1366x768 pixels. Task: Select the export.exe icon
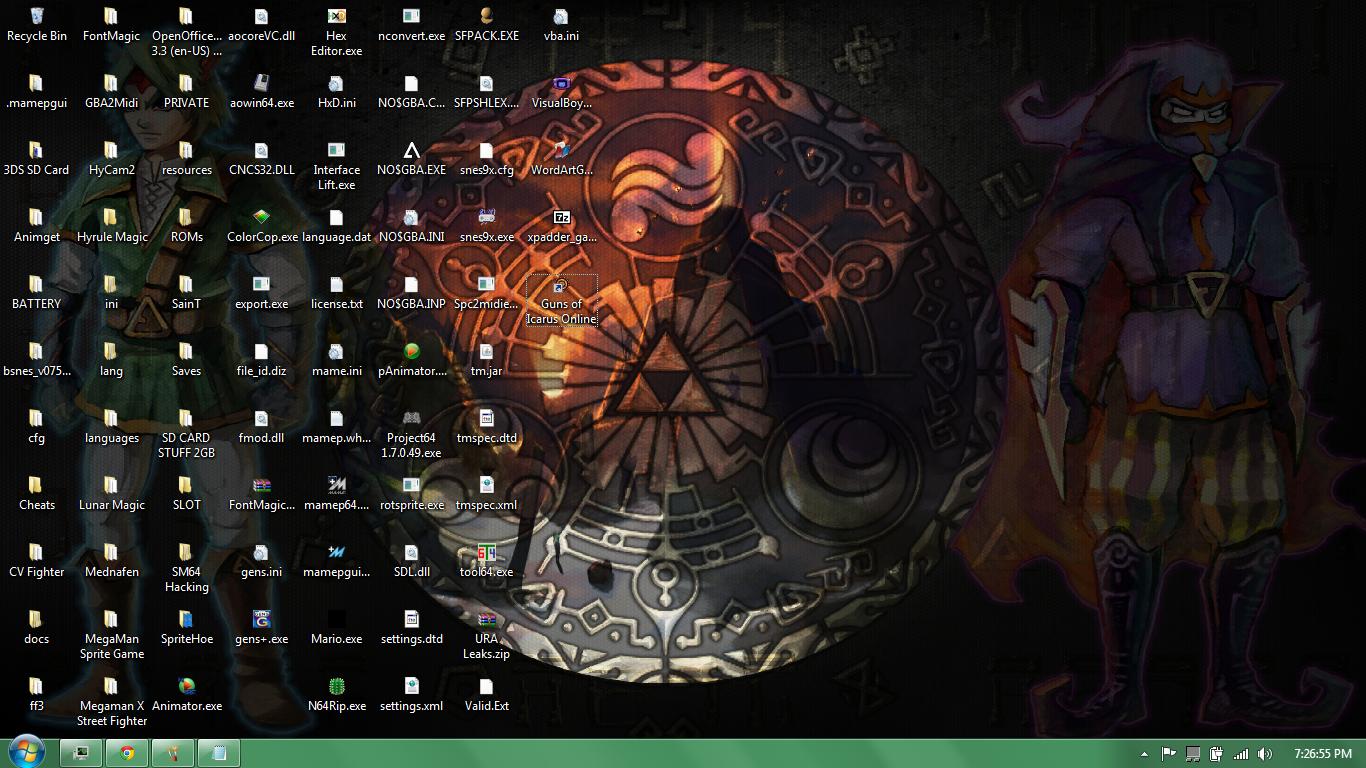(262, 294)
